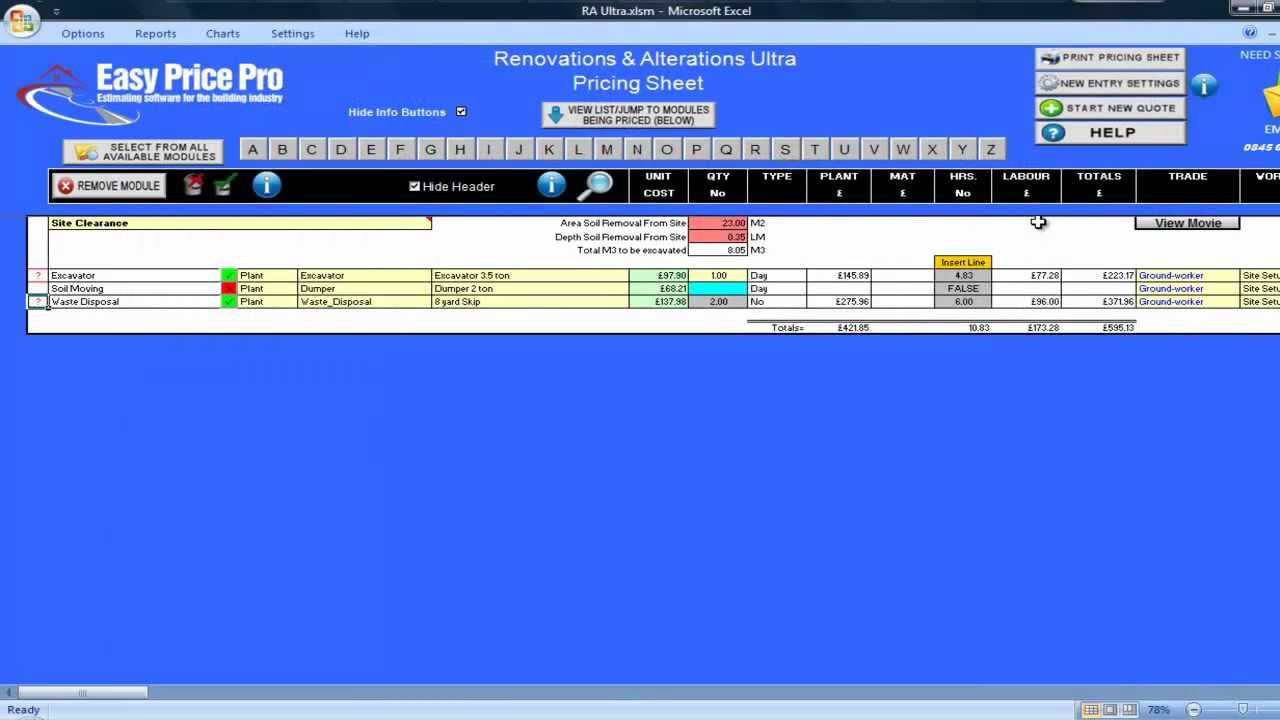Click the green tick bin icon
Screen dimensions: 1280x720
click(226, 185)
